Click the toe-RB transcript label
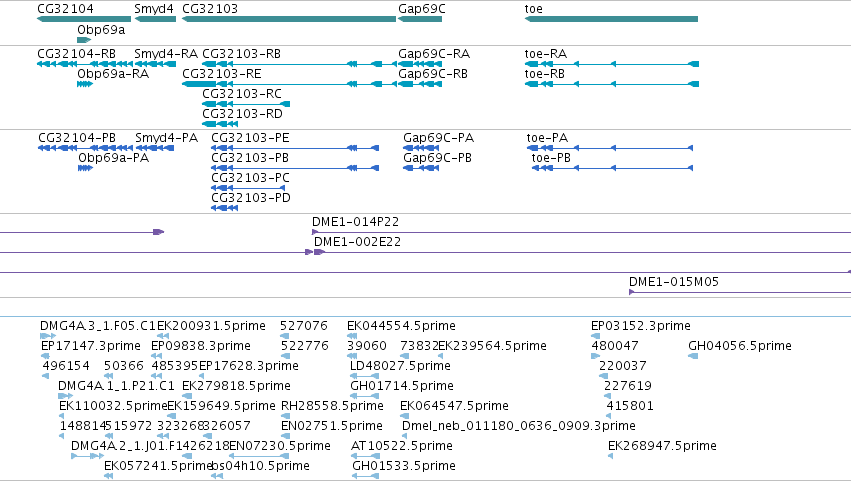The image size is (851, 481). click(545, 74)
